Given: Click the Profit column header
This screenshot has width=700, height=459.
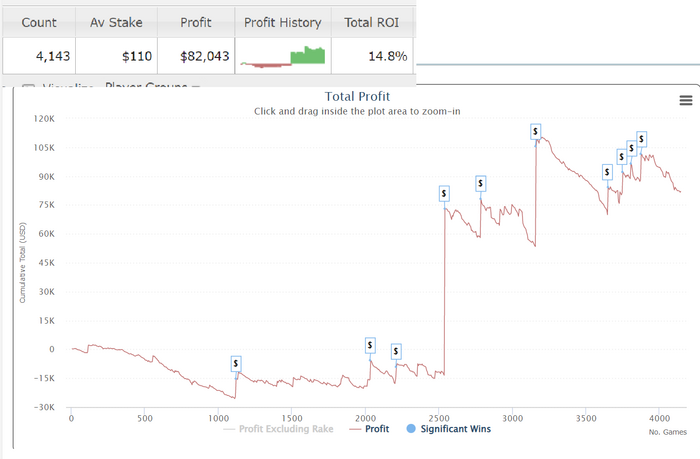Looking at the screenshot, I should click(196, 22).
